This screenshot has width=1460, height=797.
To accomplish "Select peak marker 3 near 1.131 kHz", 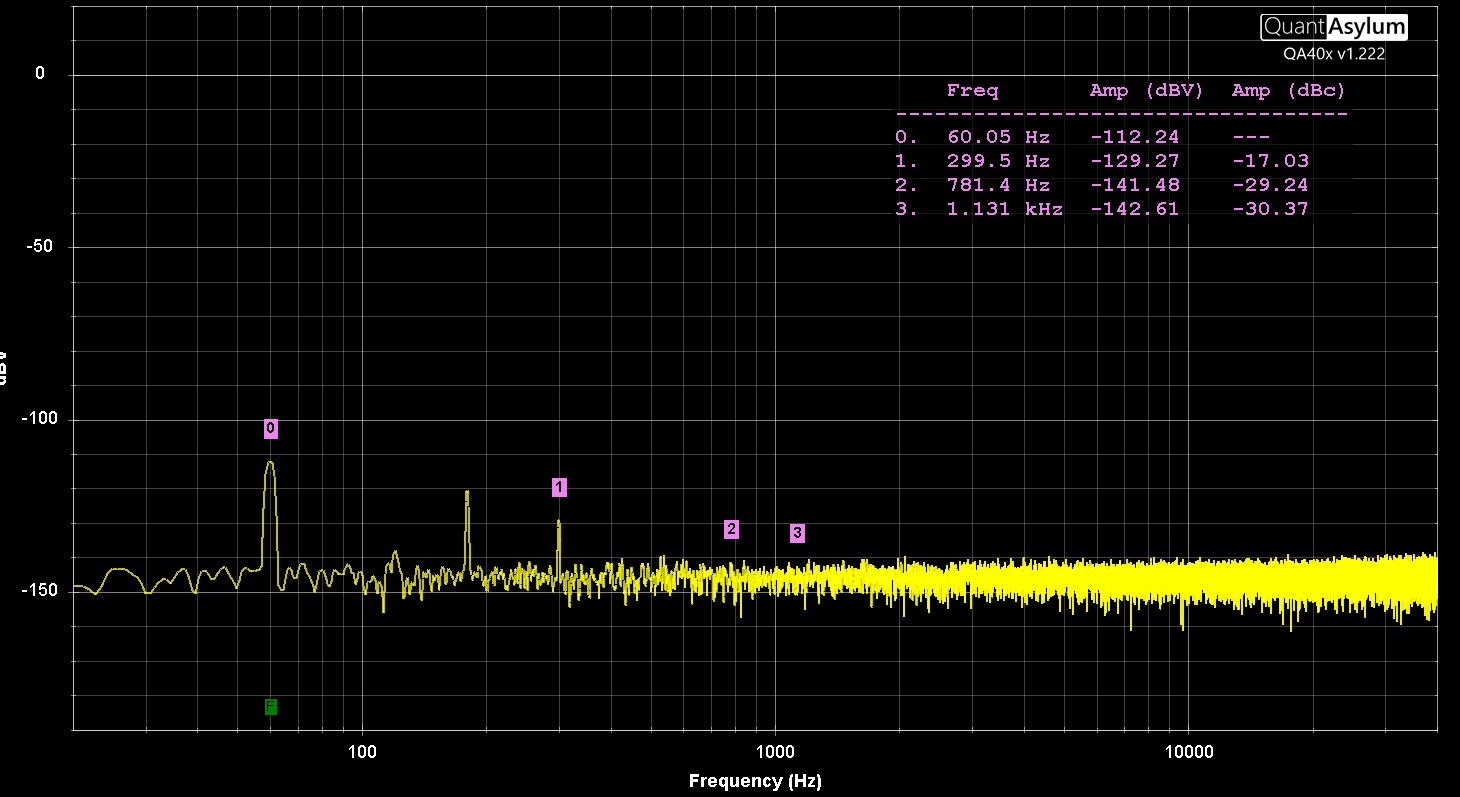I will tap(797, 533).
